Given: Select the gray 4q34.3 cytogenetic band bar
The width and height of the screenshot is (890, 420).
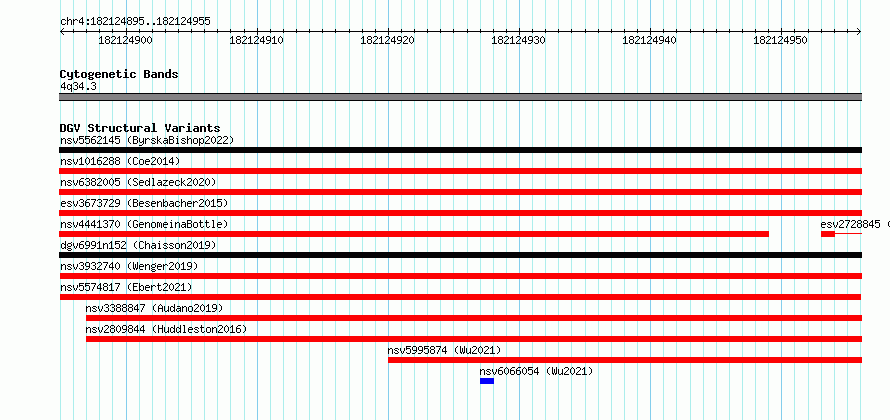Looking at the screenshot, I should coord(460,97).
